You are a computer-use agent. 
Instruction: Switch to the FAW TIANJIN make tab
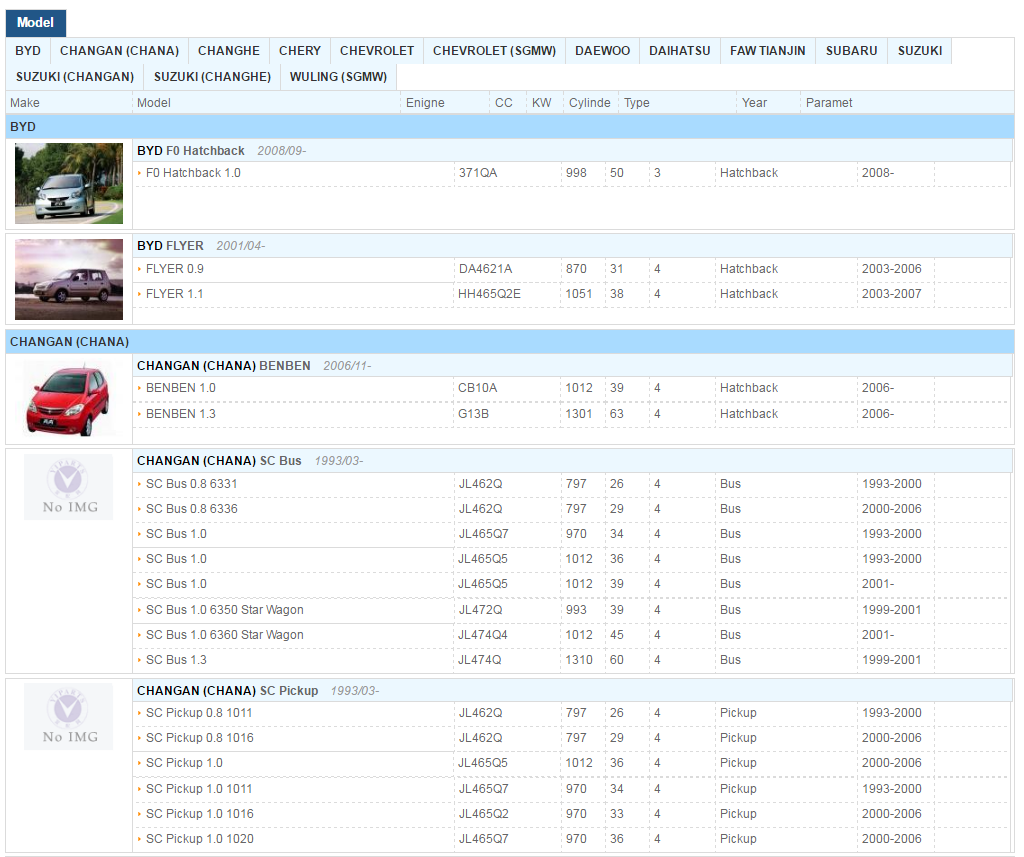767,51
